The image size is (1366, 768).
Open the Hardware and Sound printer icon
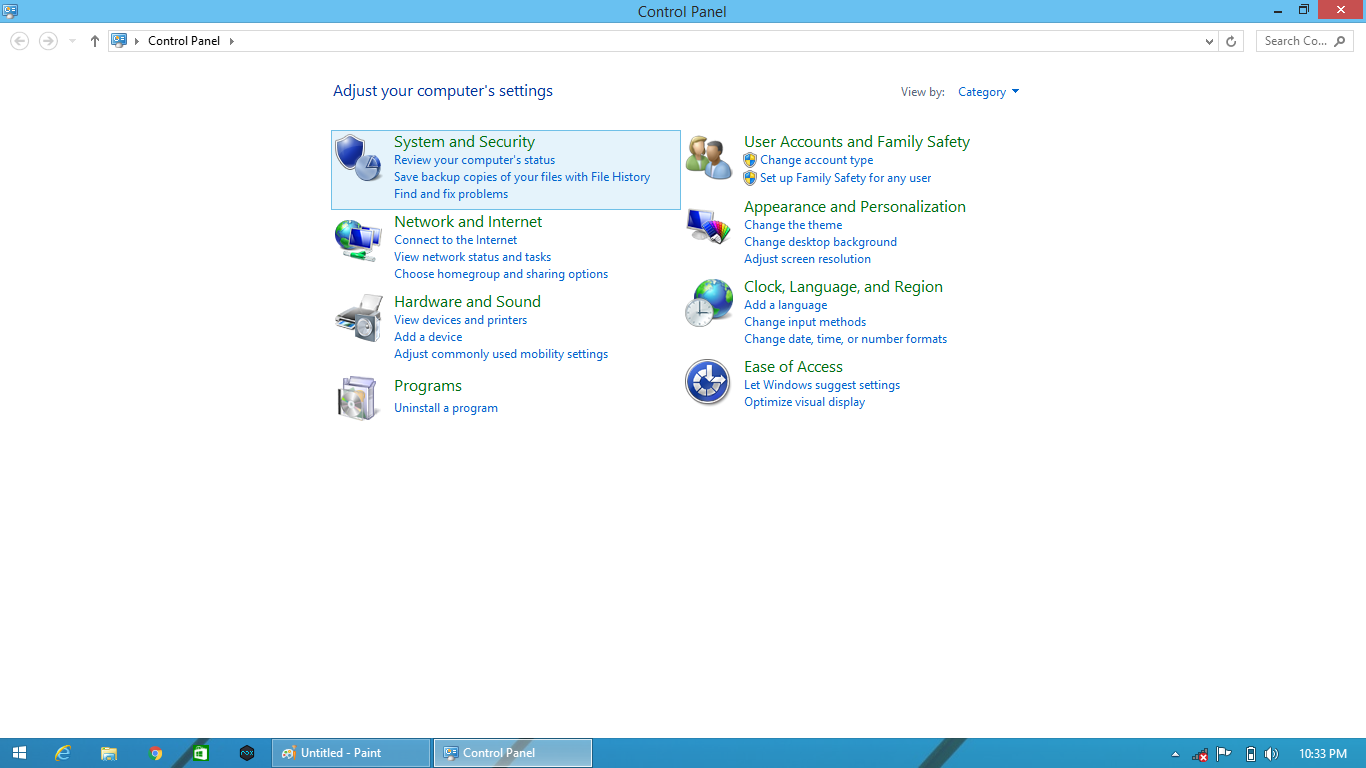tap(358, 318)
